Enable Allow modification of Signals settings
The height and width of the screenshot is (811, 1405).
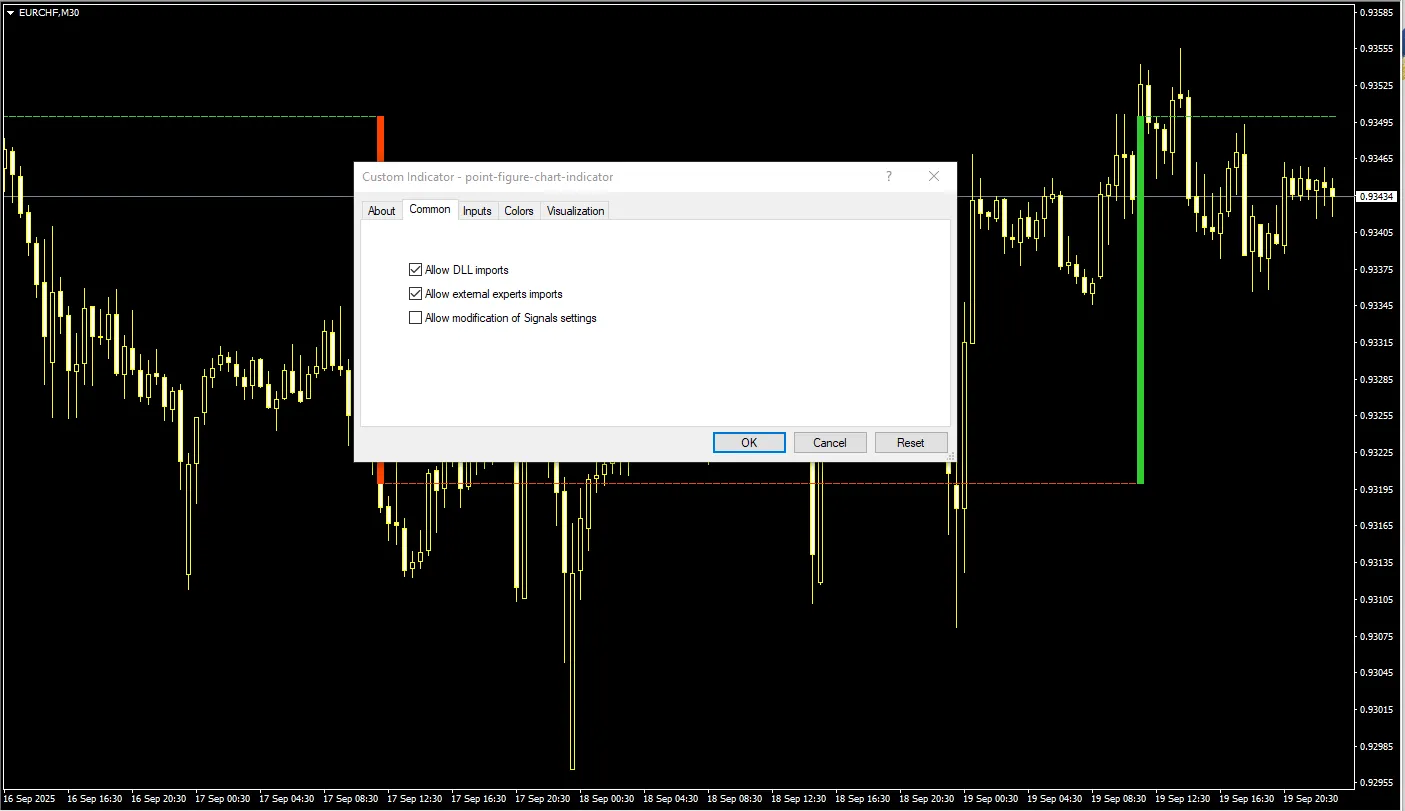415,318
